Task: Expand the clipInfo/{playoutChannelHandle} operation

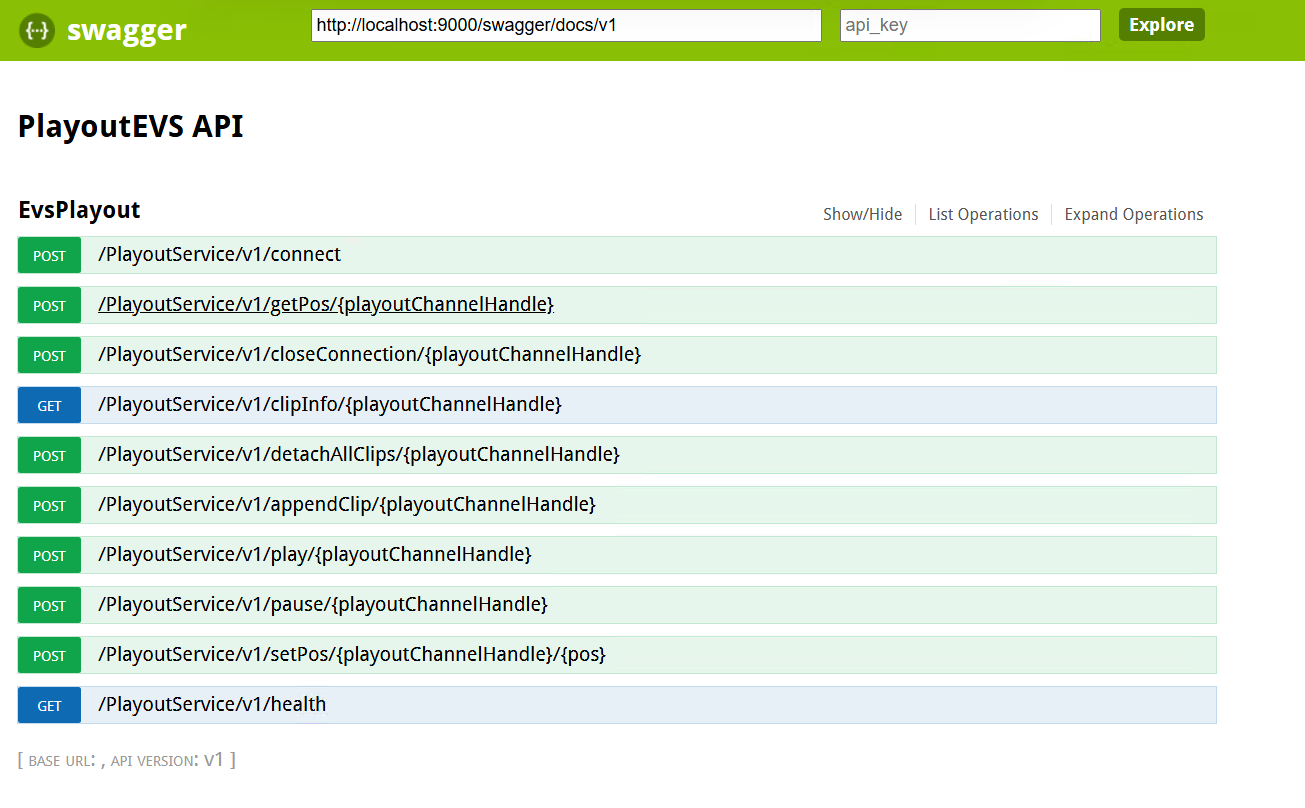Action: click(330, 405)
